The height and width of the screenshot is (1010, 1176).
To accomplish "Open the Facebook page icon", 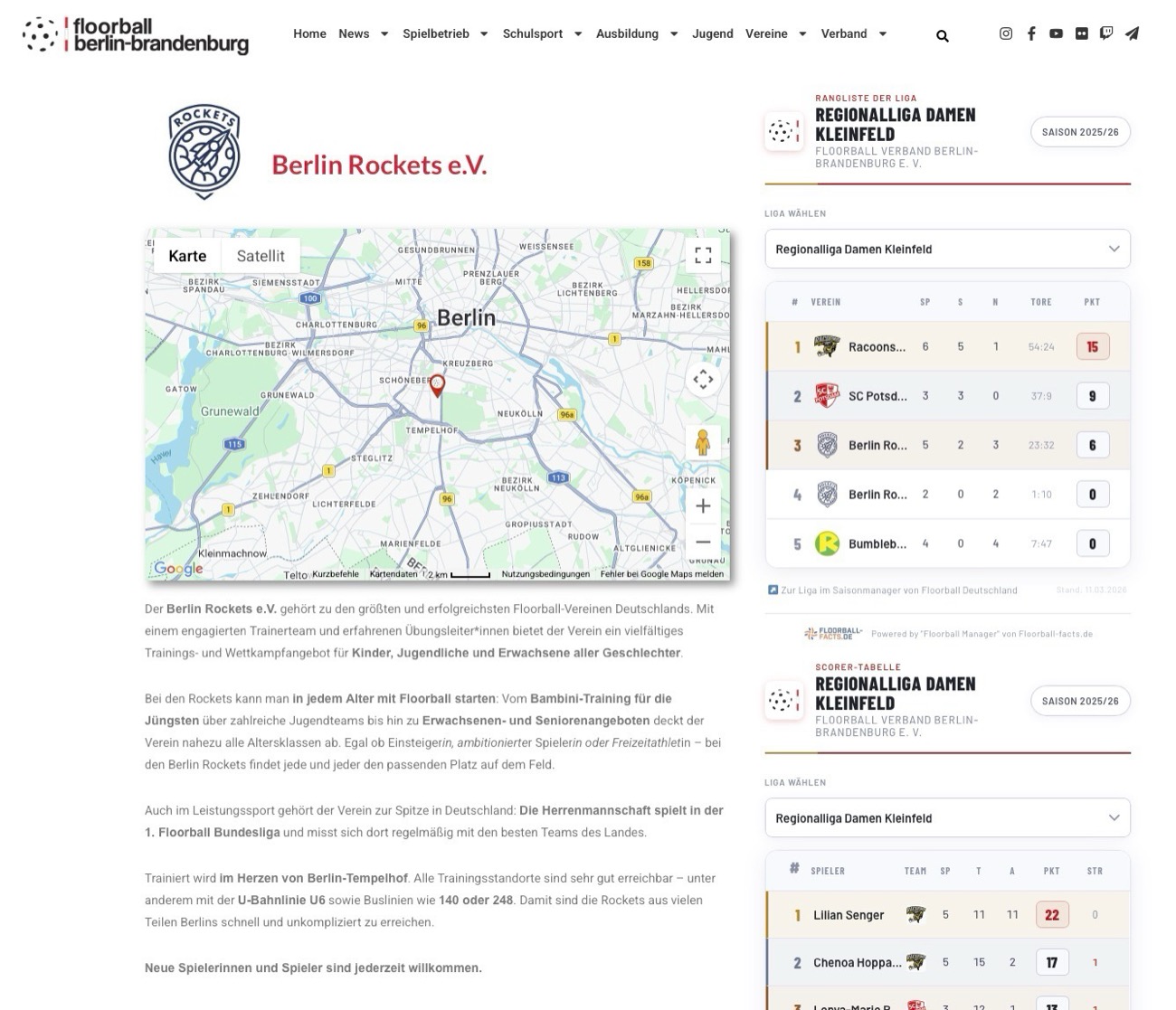I will click(1031, 33).
